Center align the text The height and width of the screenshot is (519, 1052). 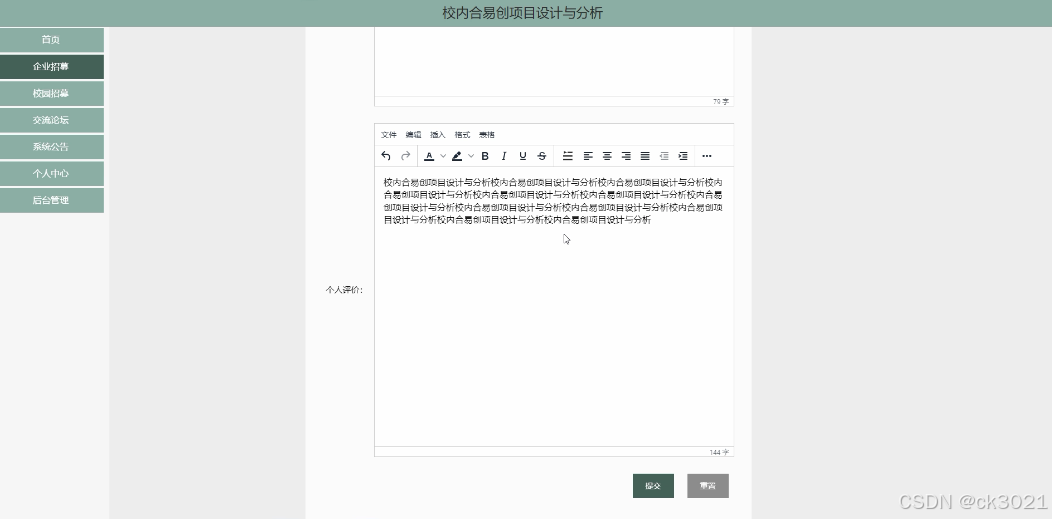[x=607, y=156]
